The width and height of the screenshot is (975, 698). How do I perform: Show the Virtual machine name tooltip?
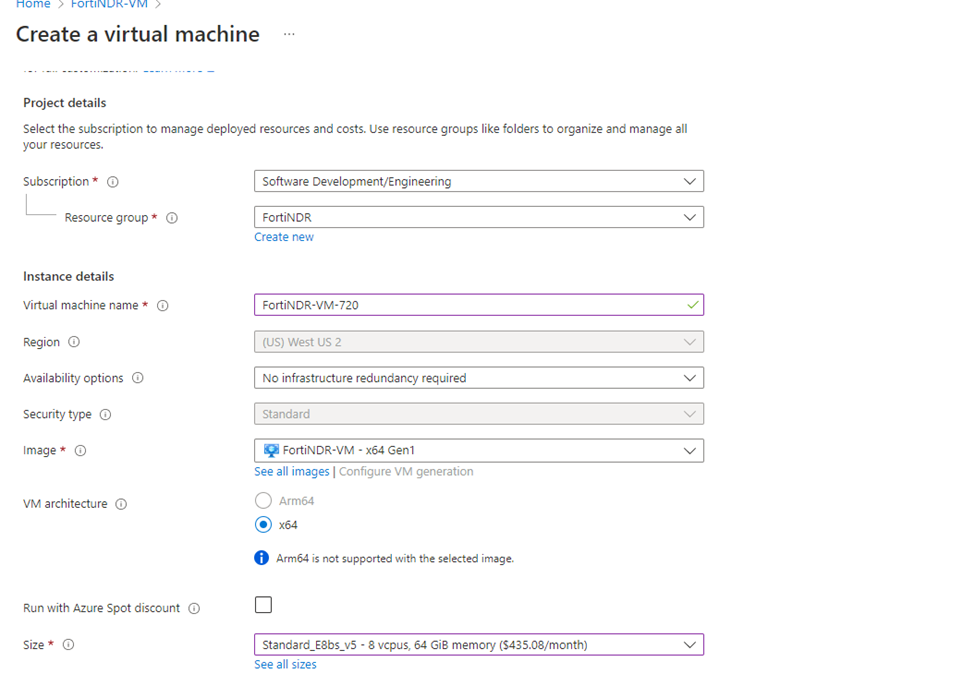[x=163, y=305]
